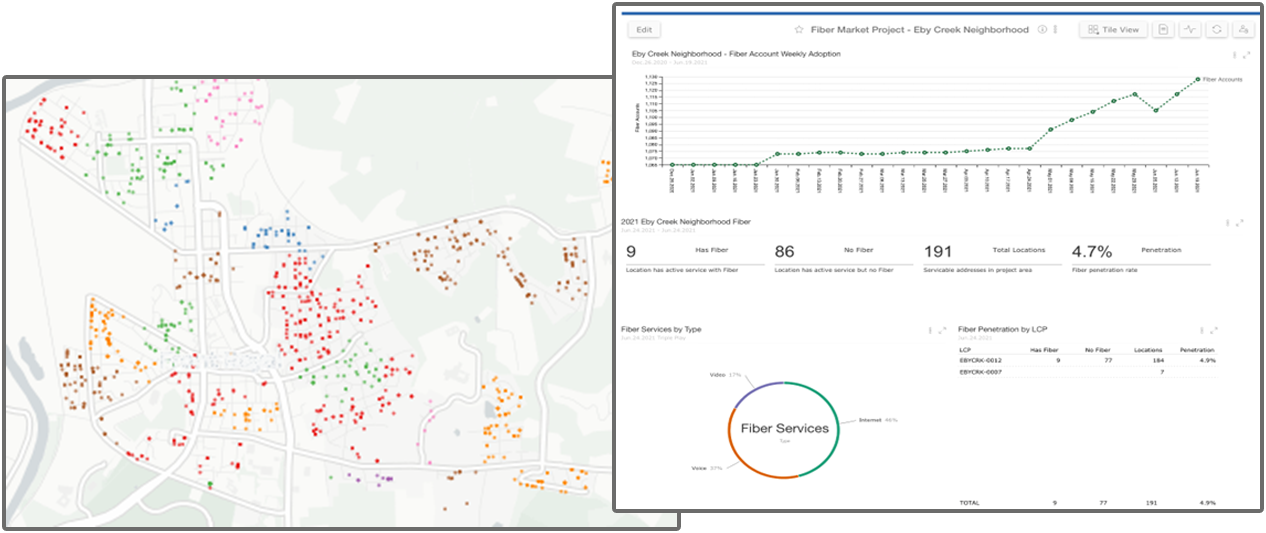Click the Penetration column header in the table
This screenshot has height=533, width=1266.
tap(1197, 350)
